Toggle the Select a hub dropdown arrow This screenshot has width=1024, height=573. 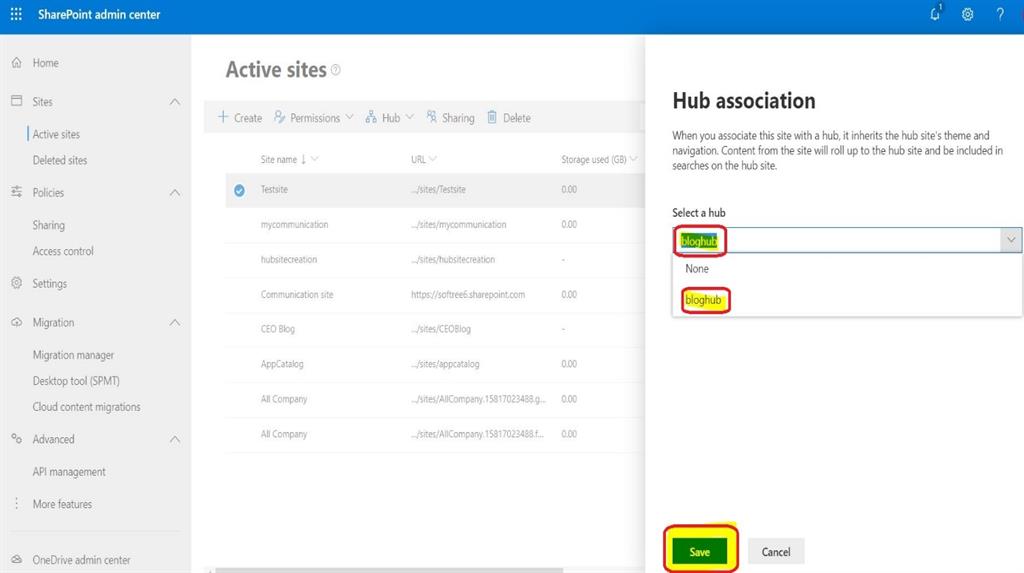tap(1010, 240)
